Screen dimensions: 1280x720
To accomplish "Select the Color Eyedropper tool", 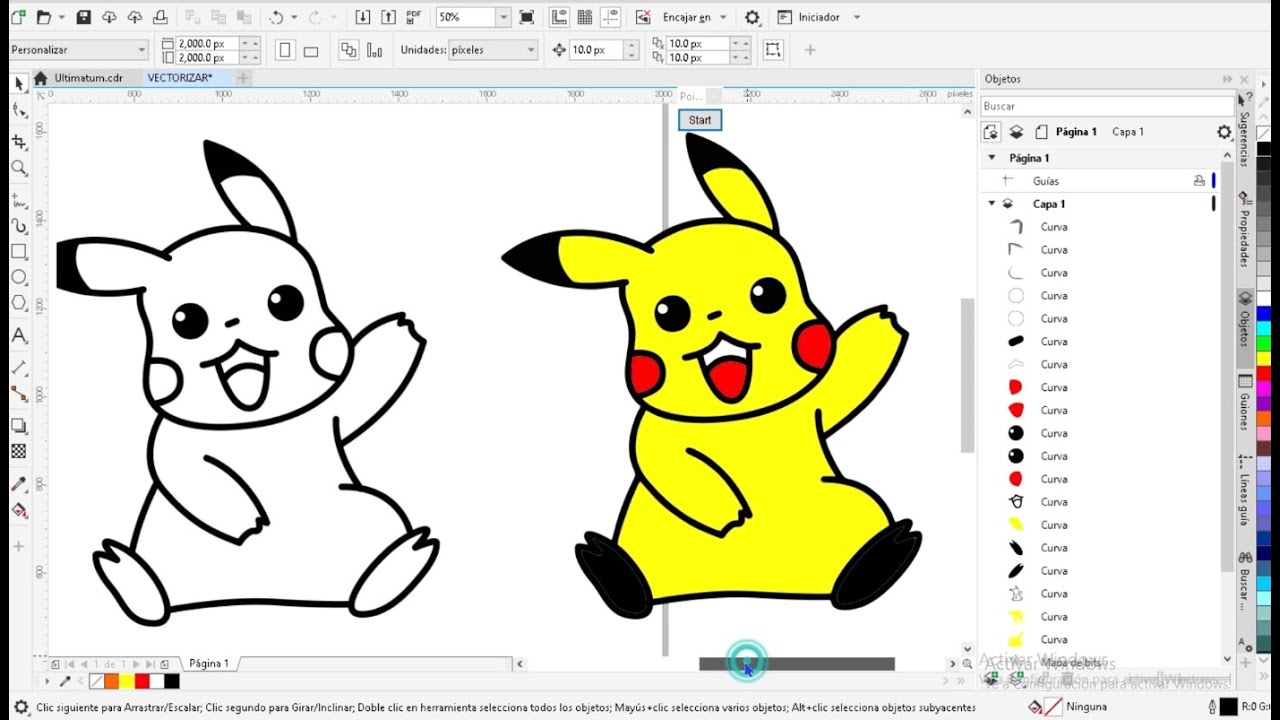I will coord(19,484).
